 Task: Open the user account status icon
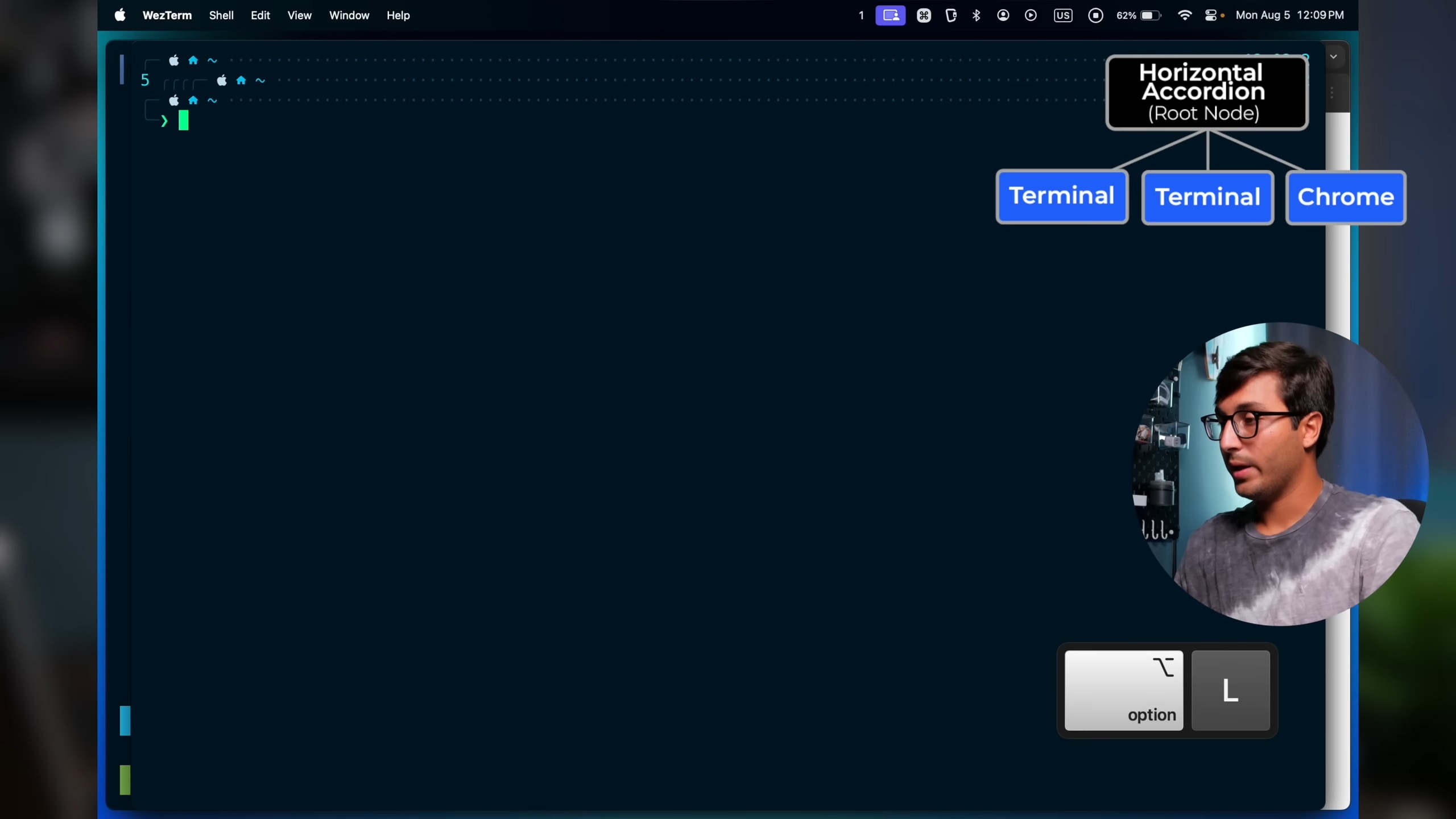click(x=1003, y=15)
